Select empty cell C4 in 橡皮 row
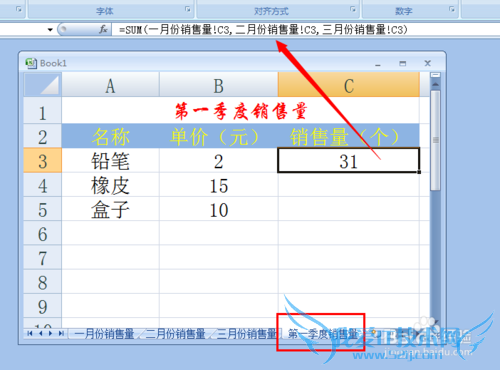Viewport: 500px width, 370px height. click(x=349, y=185)
